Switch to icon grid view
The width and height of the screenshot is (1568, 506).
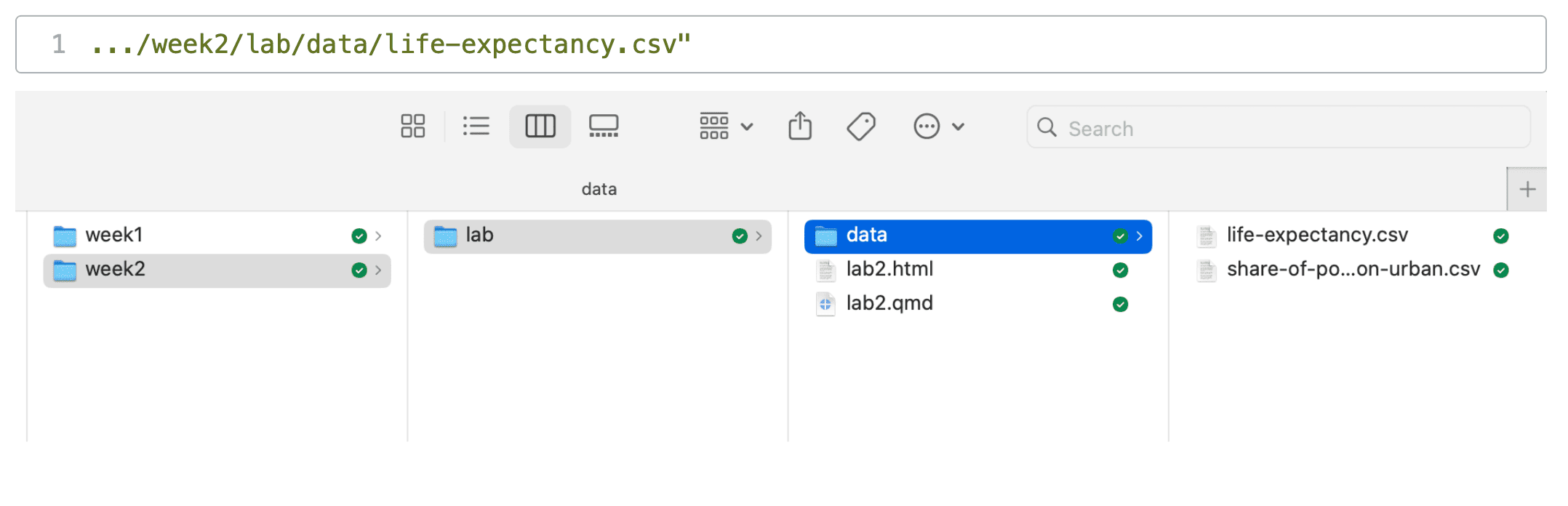pyautogui.click(x=412, y=126)
